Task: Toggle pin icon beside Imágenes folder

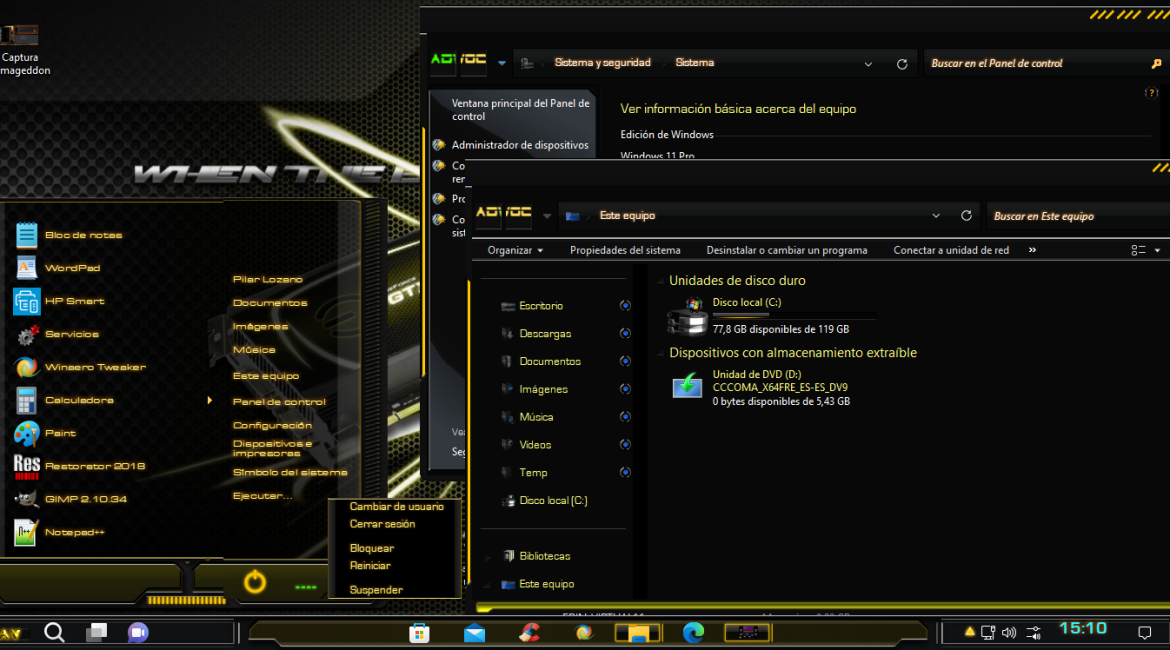Action: point(625,389)
